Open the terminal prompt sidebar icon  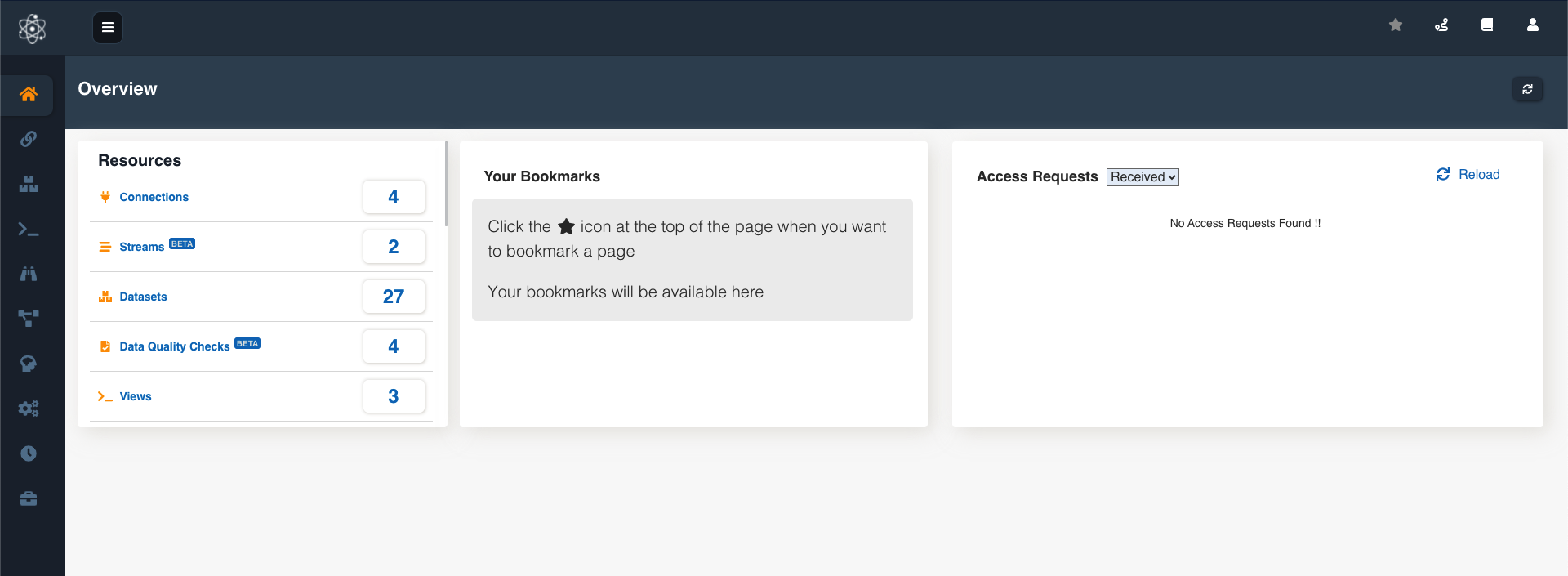[x=29, y=230]
